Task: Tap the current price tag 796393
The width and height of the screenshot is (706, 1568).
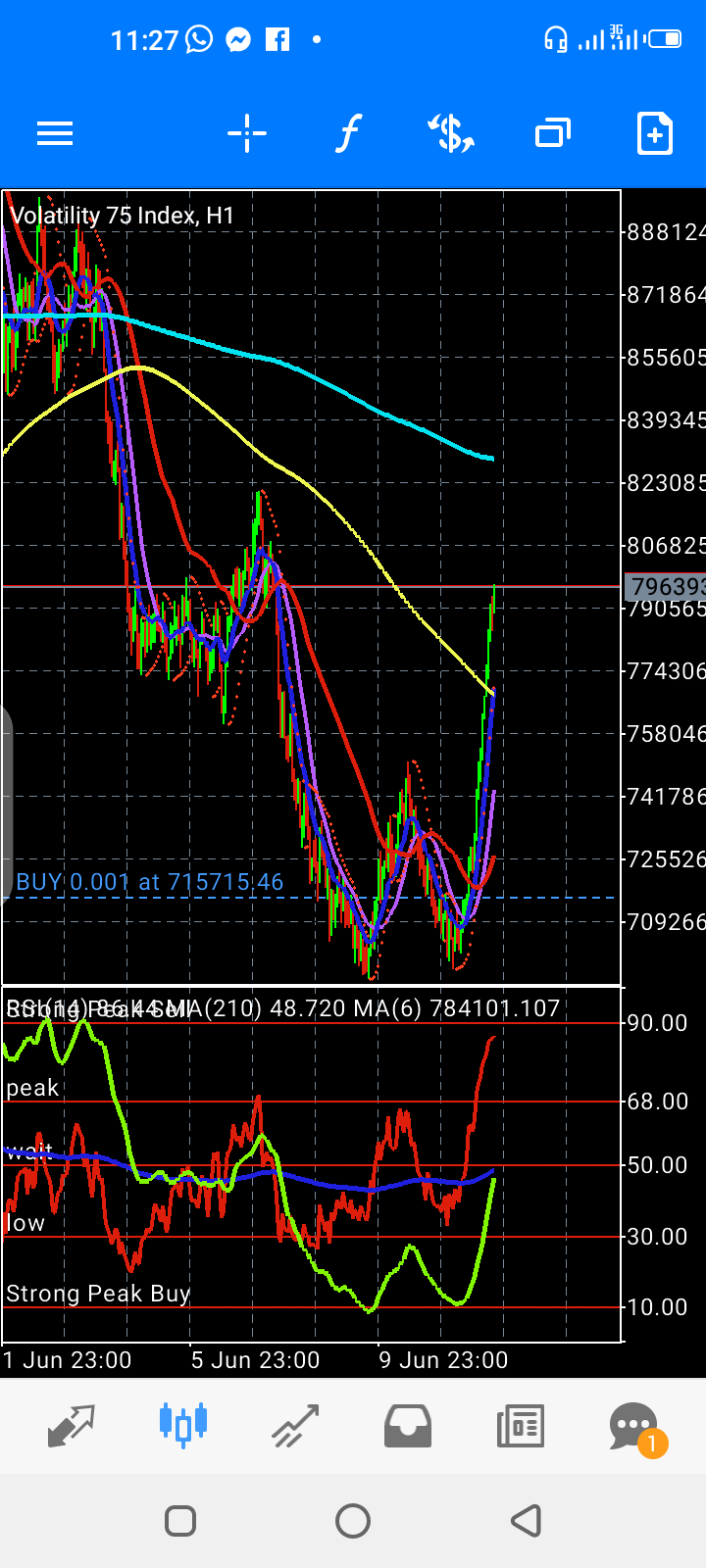Action: [665, 586]
